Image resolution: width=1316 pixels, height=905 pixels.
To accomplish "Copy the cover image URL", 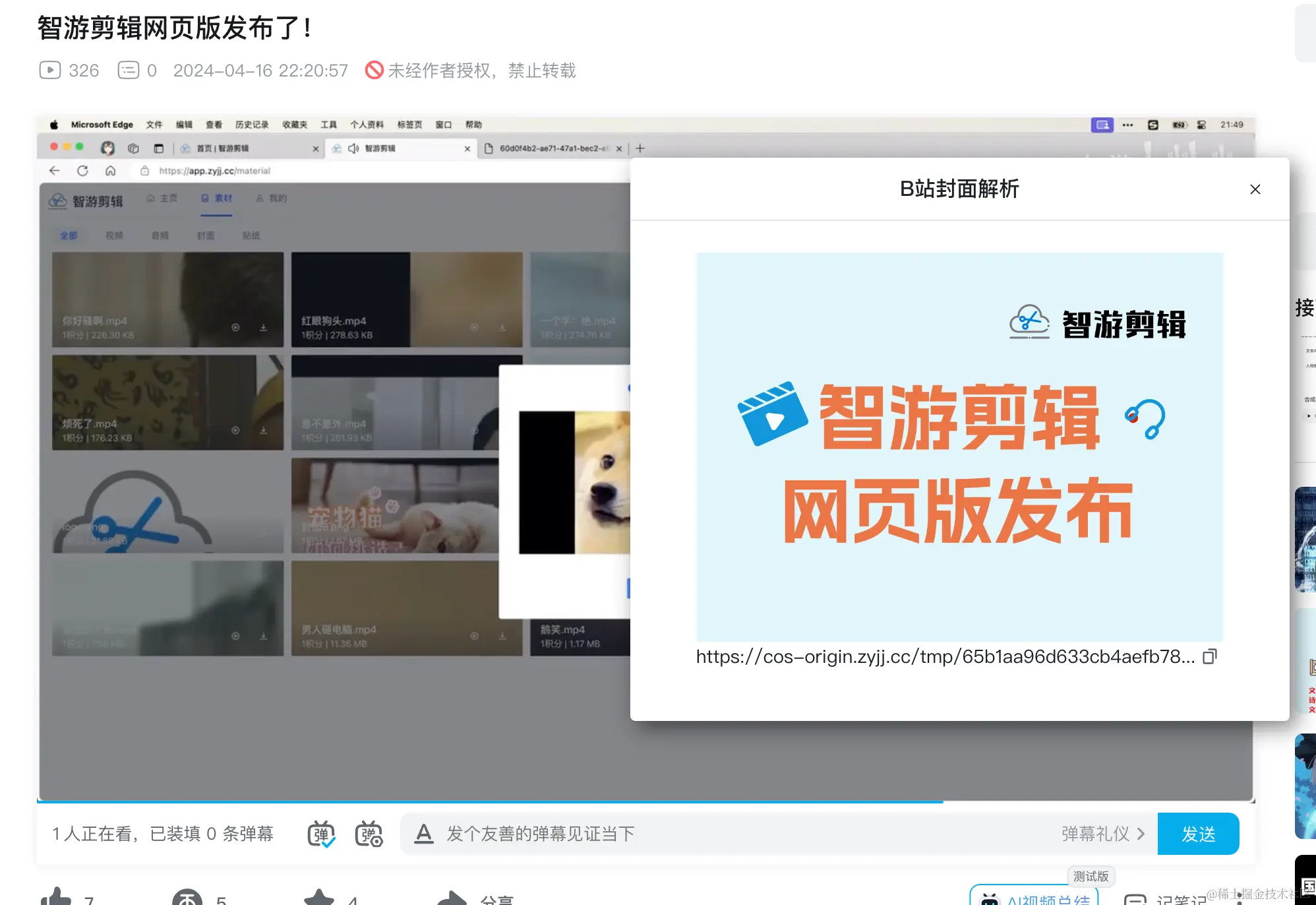I will [x=1209, y=656].
